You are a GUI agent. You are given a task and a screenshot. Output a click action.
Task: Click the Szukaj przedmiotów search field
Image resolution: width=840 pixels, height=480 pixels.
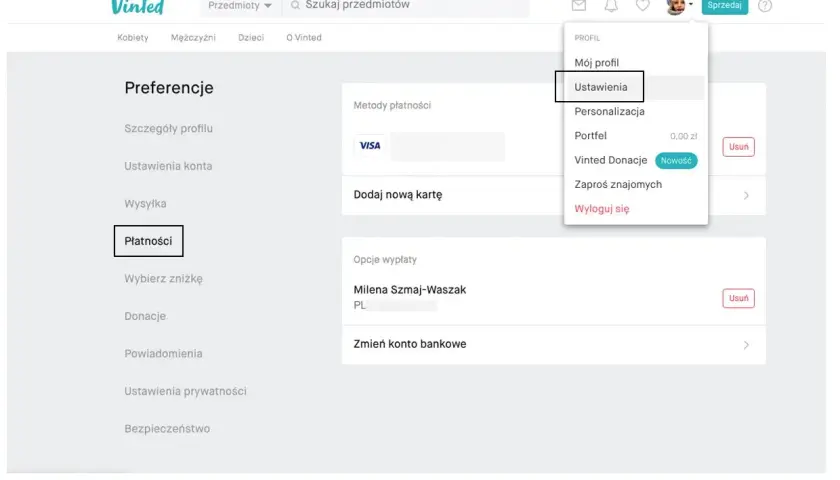[406, 6]
